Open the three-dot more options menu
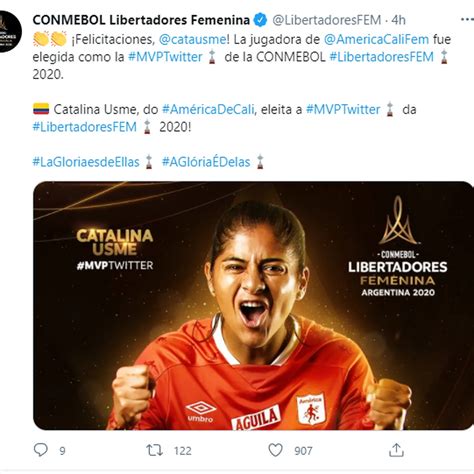 (467, 20)
